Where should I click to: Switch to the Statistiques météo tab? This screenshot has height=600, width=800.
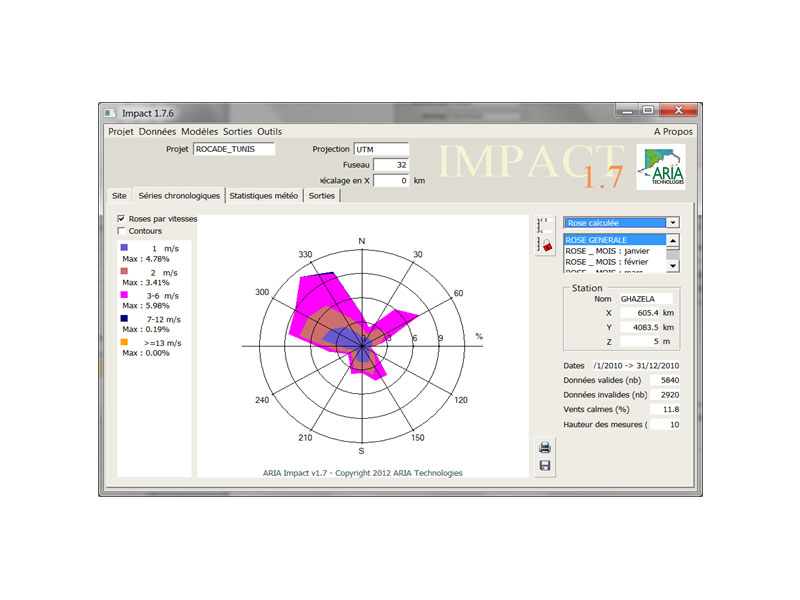[264, 195]
